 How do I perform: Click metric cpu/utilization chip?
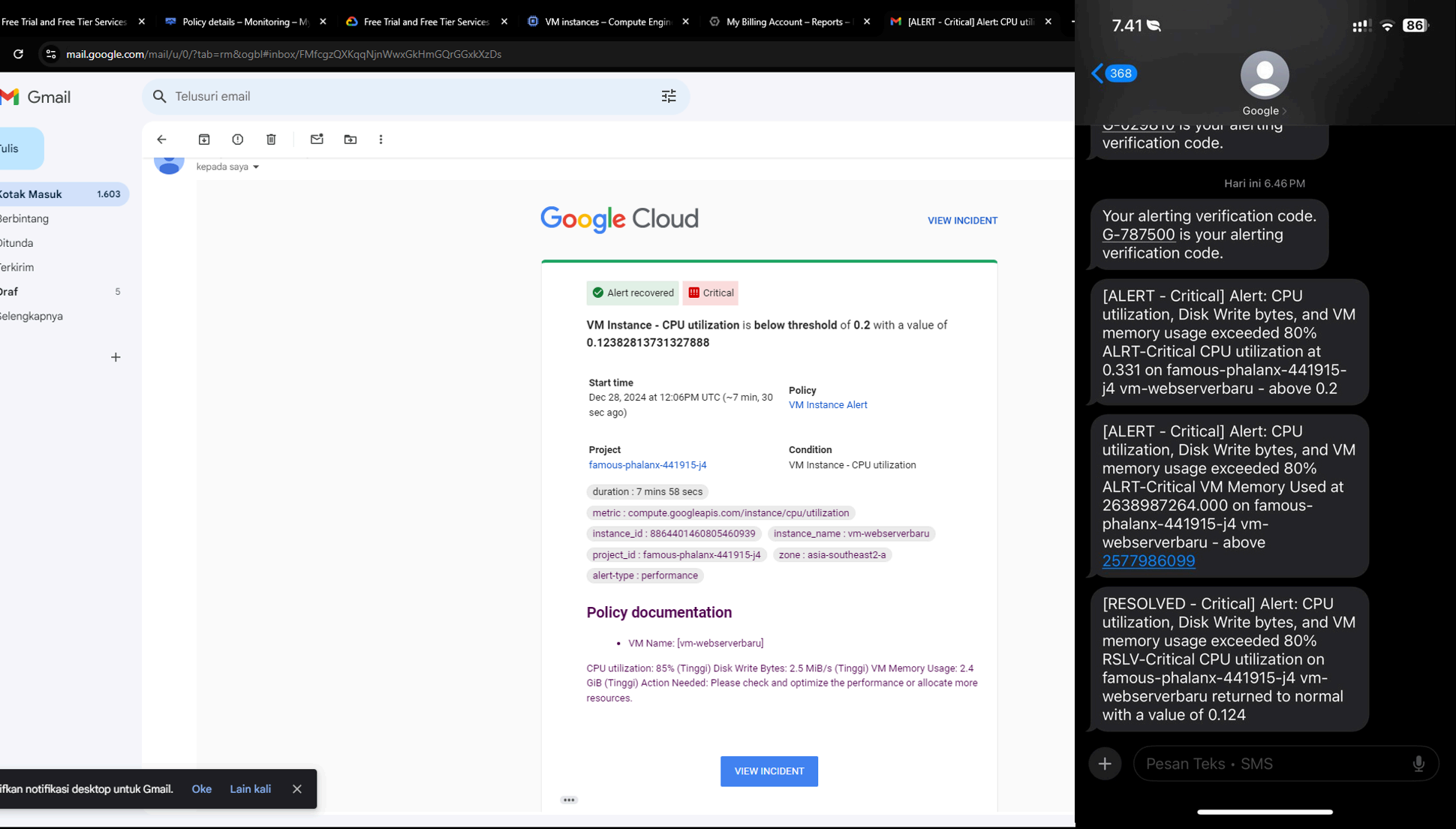click(720, 513)
